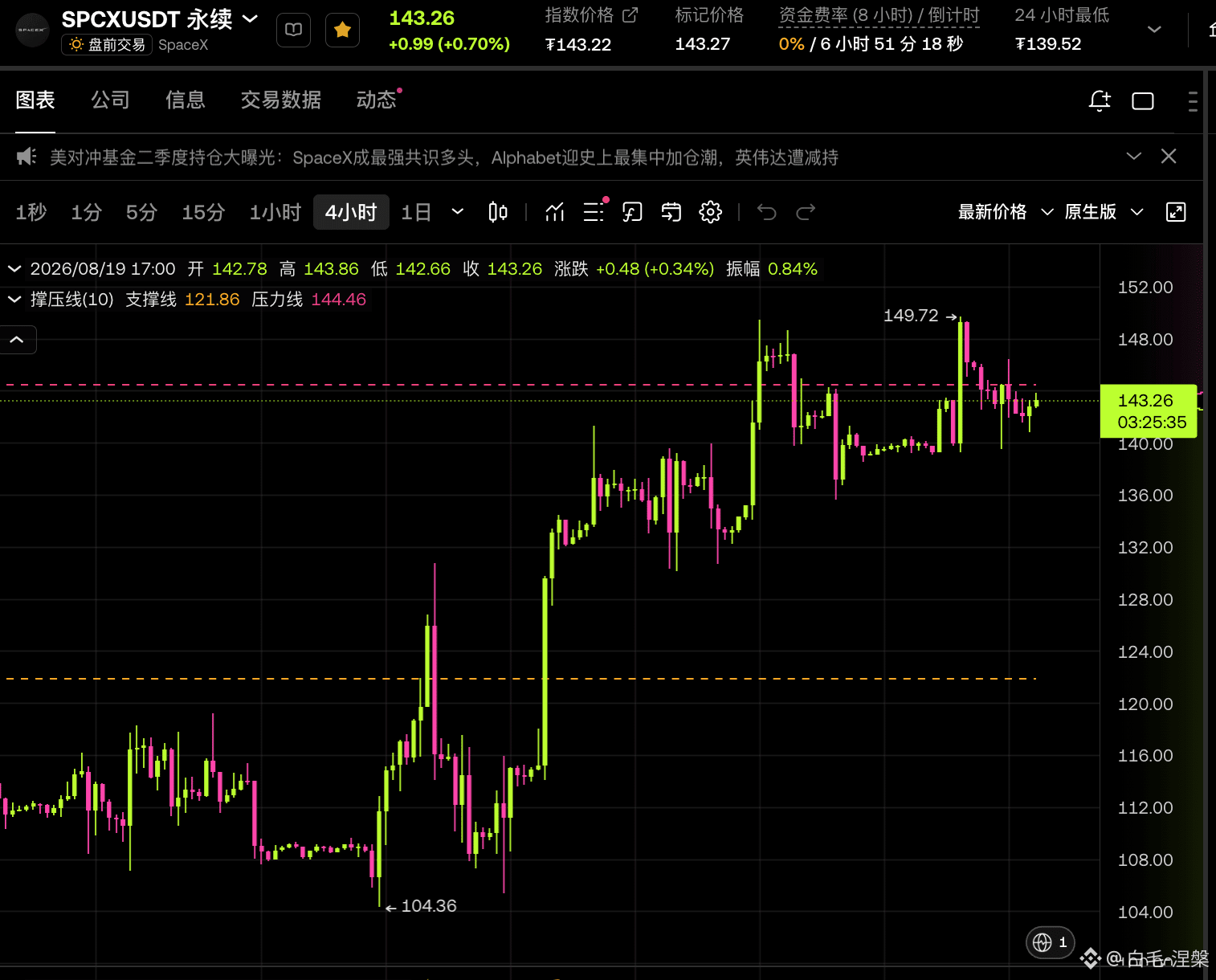Open more timeframes dropdown

click(458, 211)
